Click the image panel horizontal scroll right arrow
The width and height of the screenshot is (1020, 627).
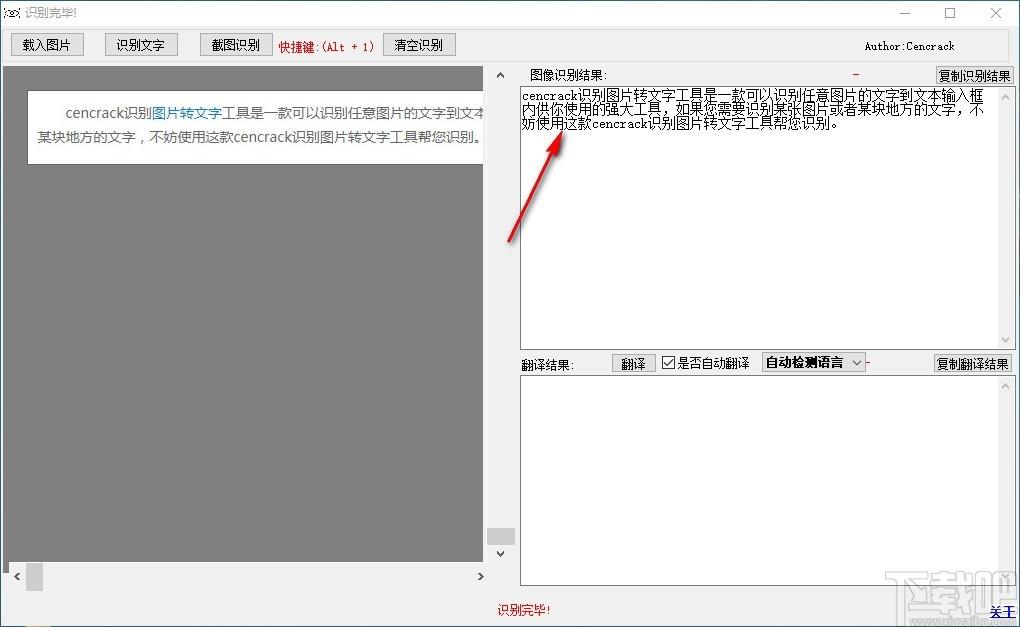(x=480, y=576)
